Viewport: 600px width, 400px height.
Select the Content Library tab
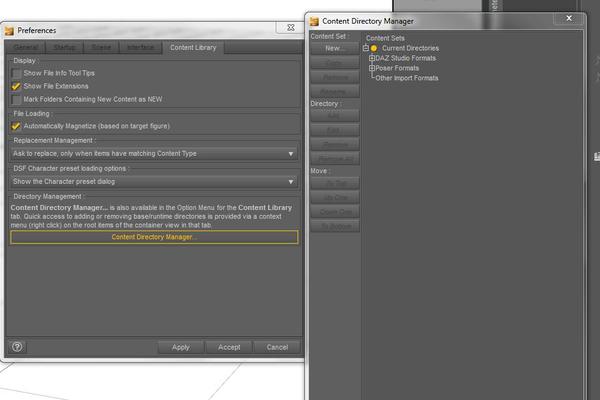193,47
